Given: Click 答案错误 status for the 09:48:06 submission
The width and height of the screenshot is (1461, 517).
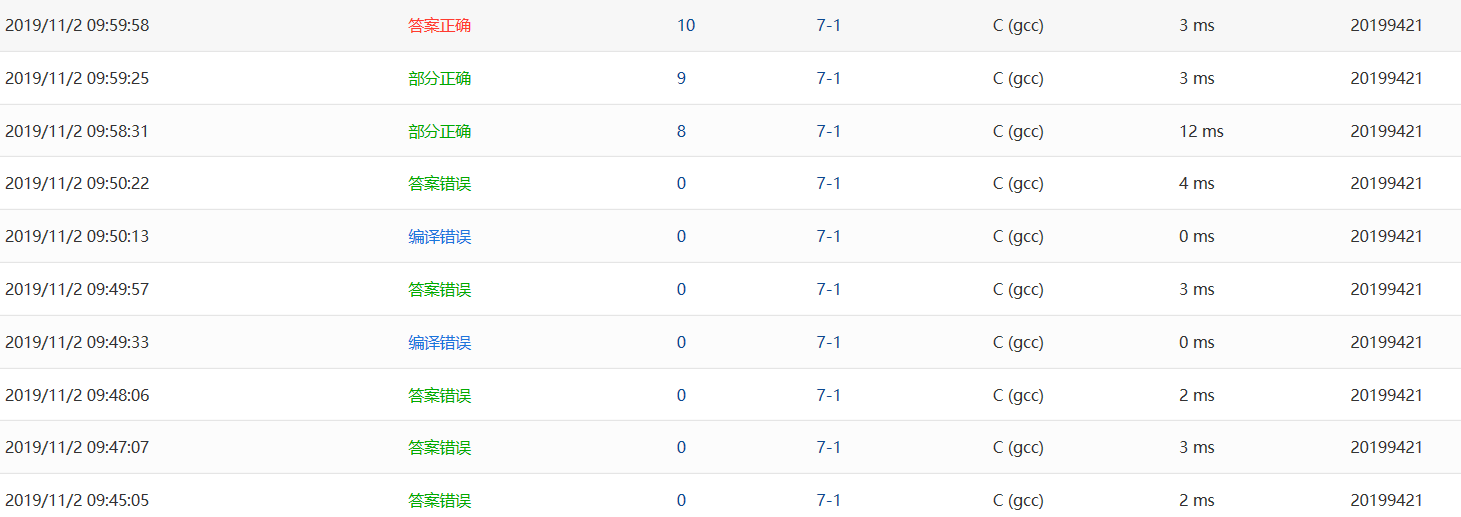Looking at the screenshot, I should pyautogui.click(x=439, y=396).
